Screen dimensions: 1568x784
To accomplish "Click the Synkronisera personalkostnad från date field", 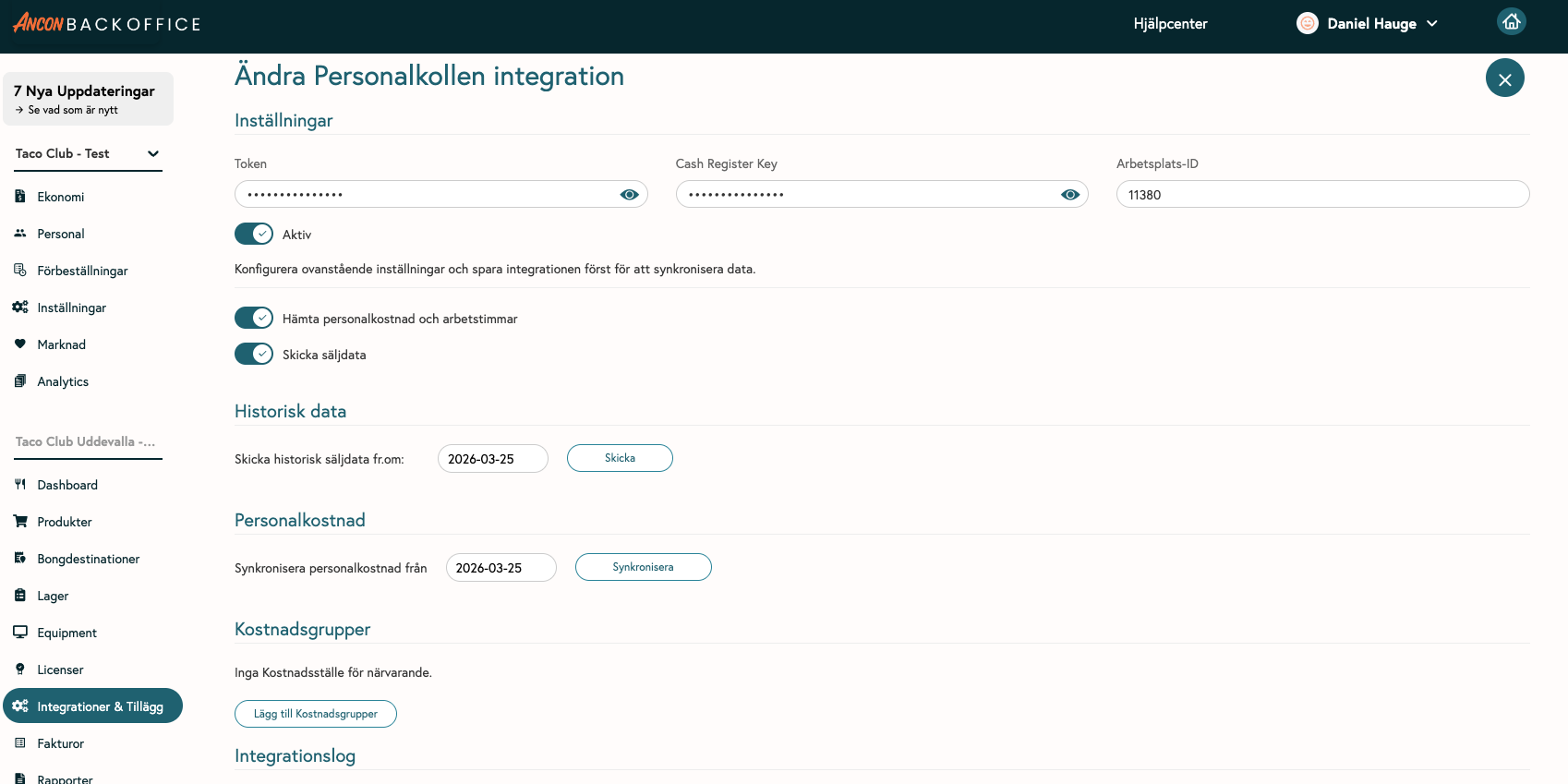I will click(x=501, y=568).
